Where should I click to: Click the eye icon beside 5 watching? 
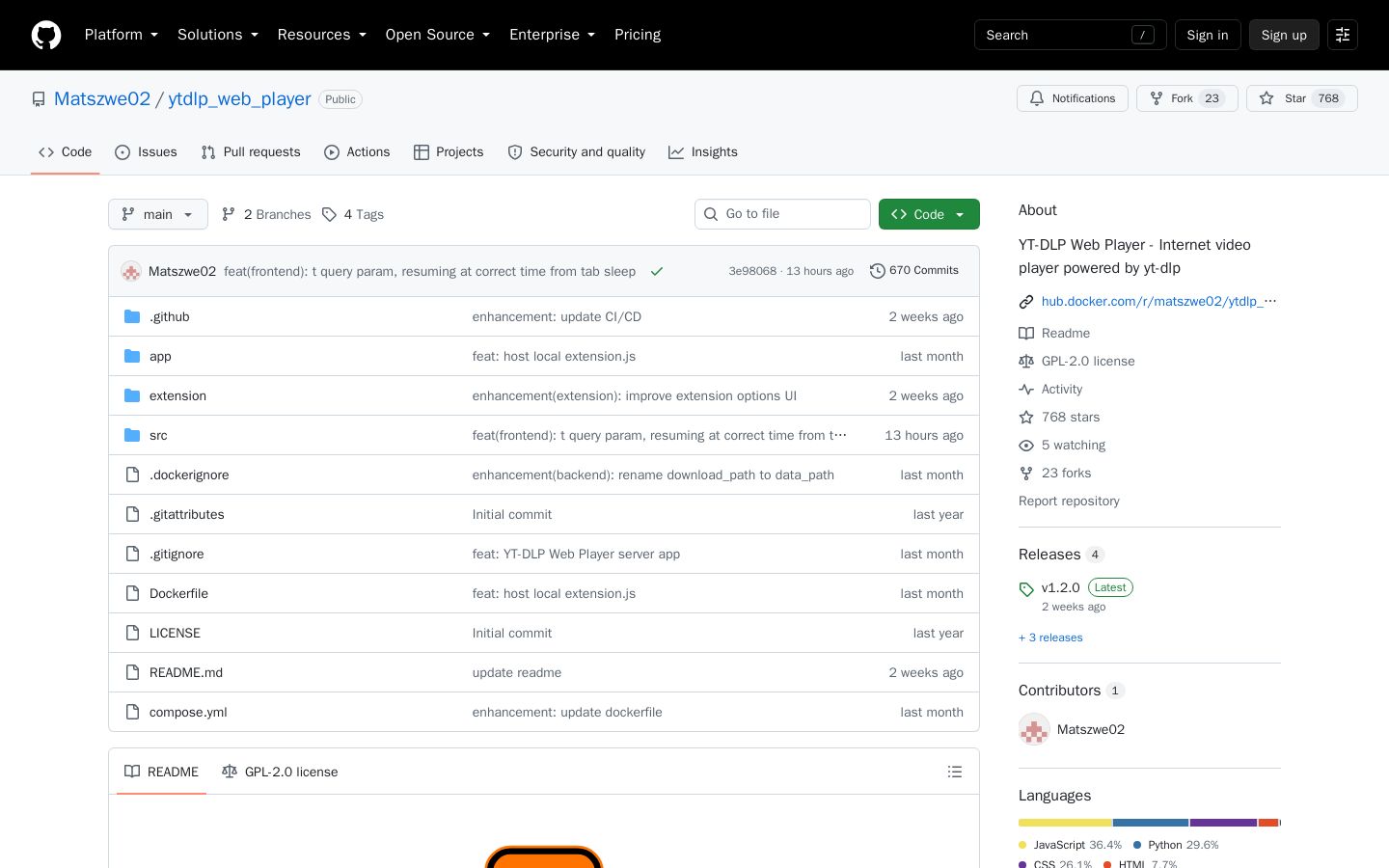click(x=1026, y=446)
